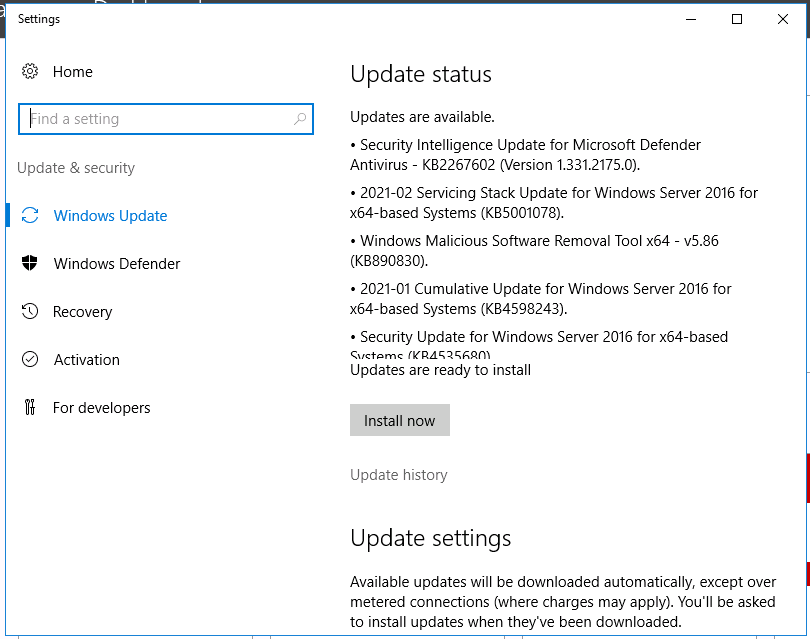Screen dimensions: 810x639
Task: Click the Updates are ready to install text
Action: pos(441,370)
